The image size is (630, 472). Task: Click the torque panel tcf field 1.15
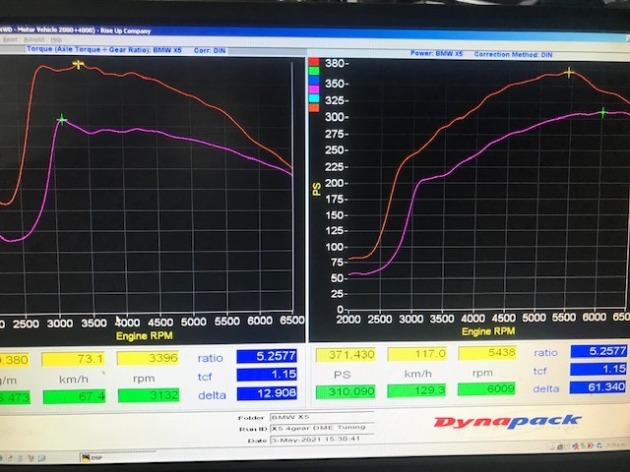click(267, 375)
